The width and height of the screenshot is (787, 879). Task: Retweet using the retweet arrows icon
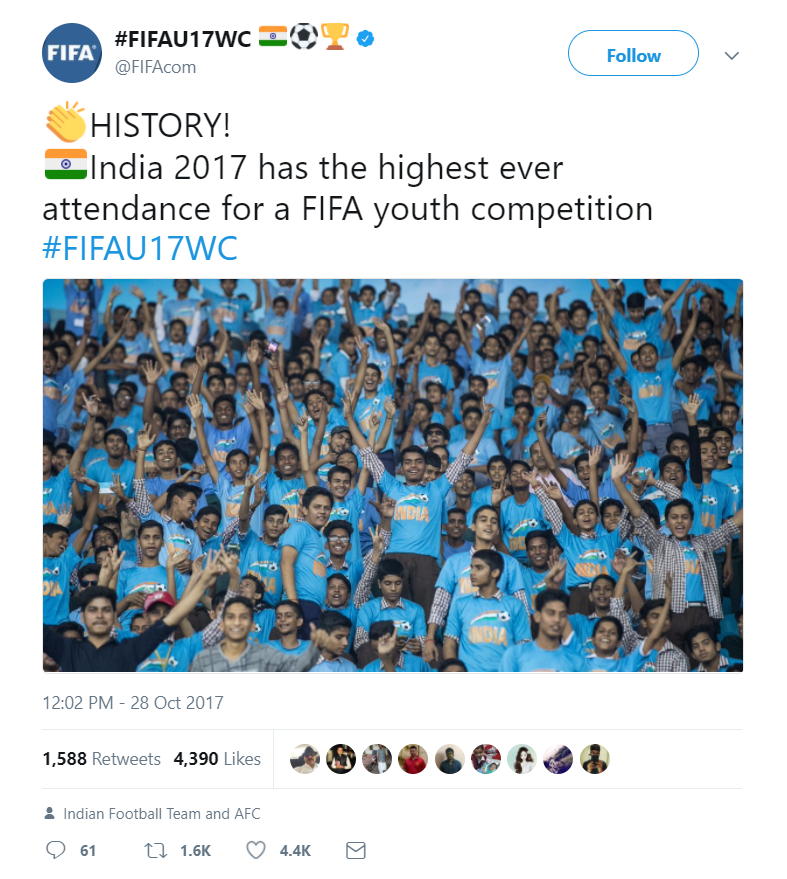(155, 850)
